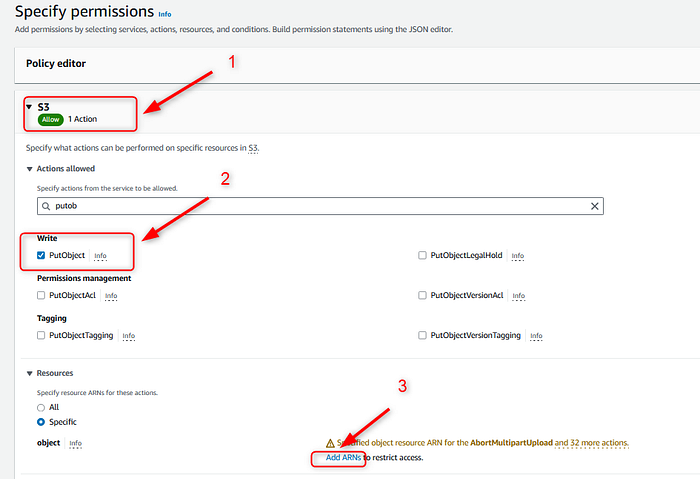Click Add ARNs link
This screenshot has height=479, width=700.
click(343, 458)
